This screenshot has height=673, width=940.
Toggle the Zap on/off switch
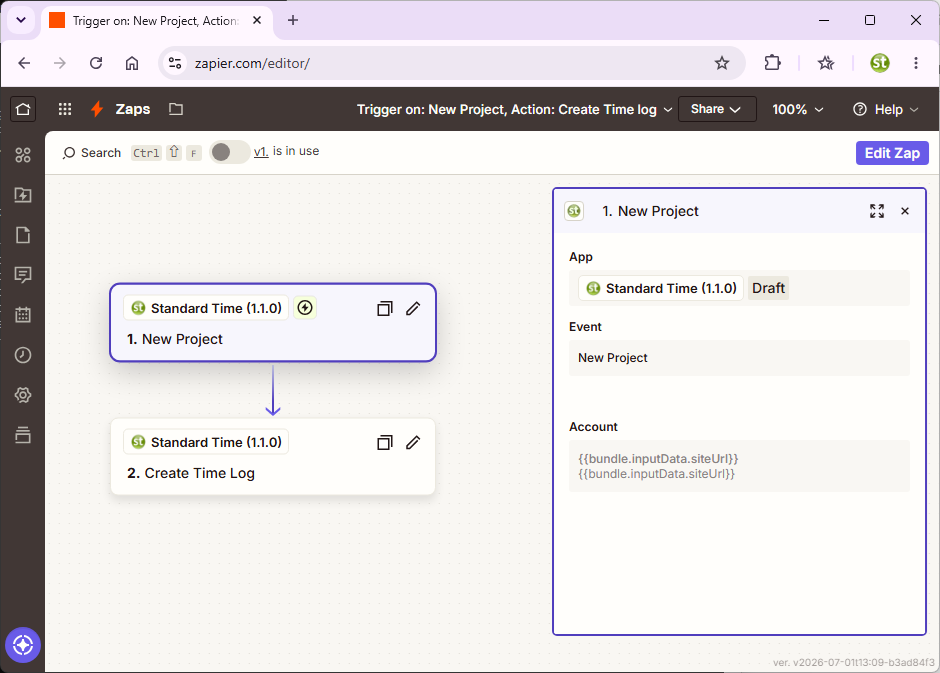(229, 152)
